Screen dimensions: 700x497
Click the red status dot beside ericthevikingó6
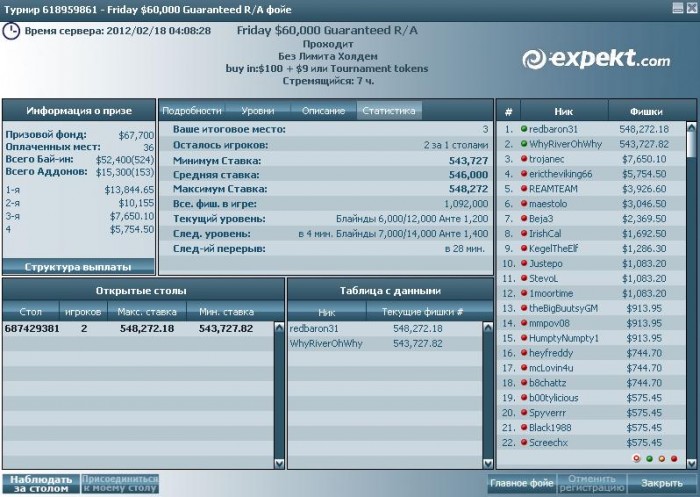pos(524,174)
